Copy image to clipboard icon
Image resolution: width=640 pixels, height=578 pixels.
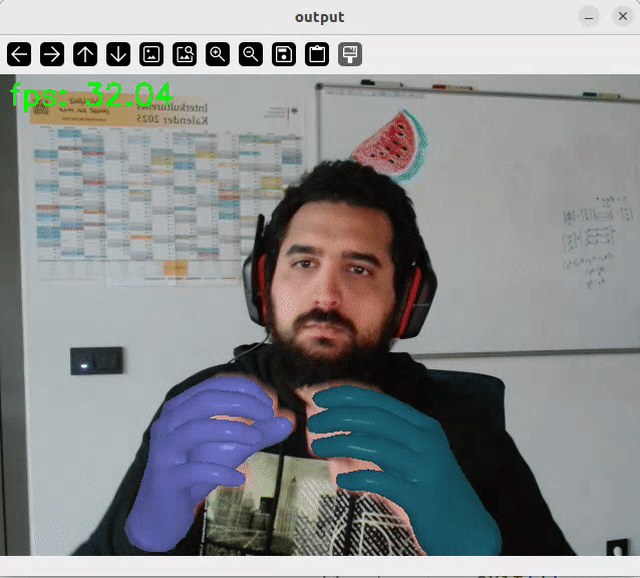[x=316, y=54]
